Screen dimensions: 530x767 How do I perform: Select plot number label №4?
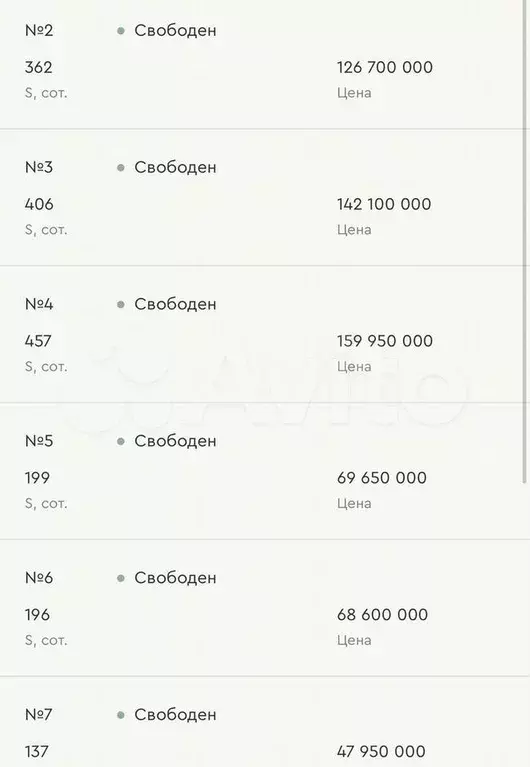click(x=39, y=304)
